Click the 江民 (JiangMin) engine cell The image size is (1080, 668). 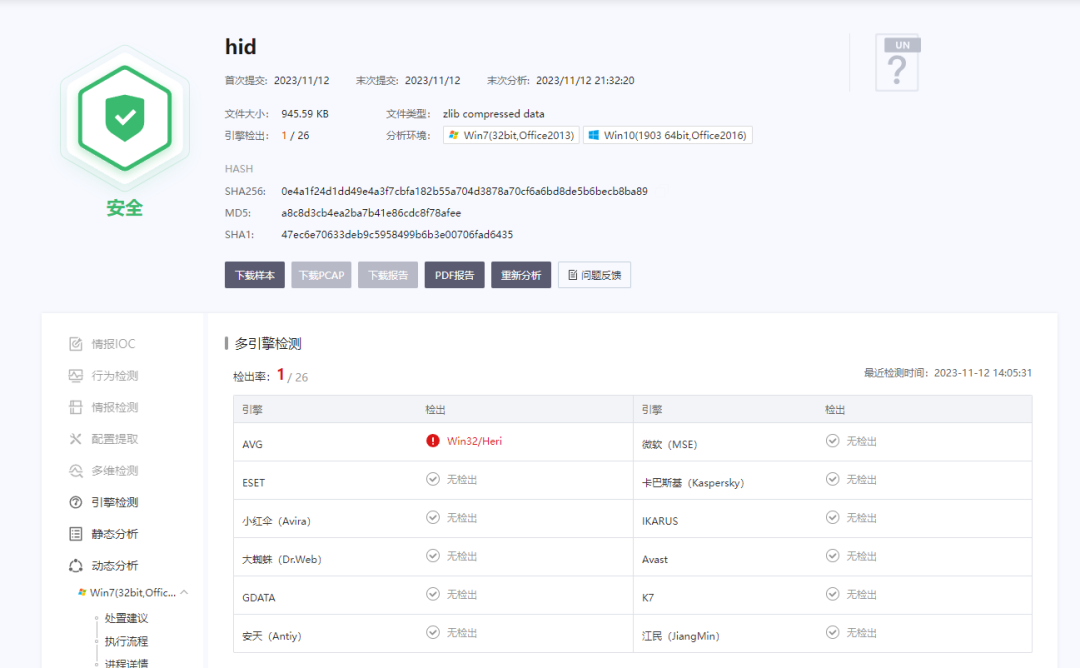pos(681,636)
